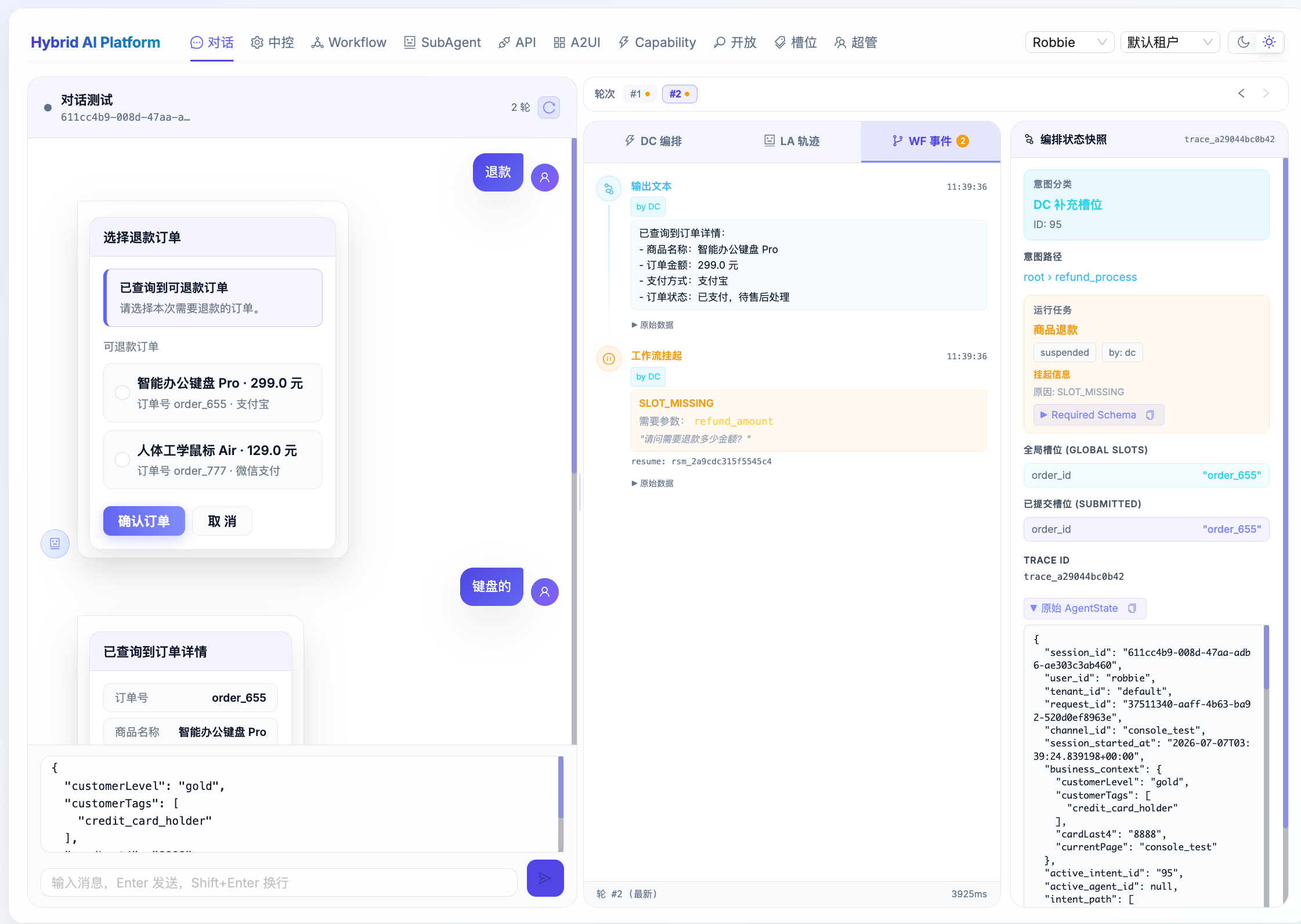This screenshot has width=1301, height=924.
Task: Select round #1 chip
Action: tap(640, 94)
